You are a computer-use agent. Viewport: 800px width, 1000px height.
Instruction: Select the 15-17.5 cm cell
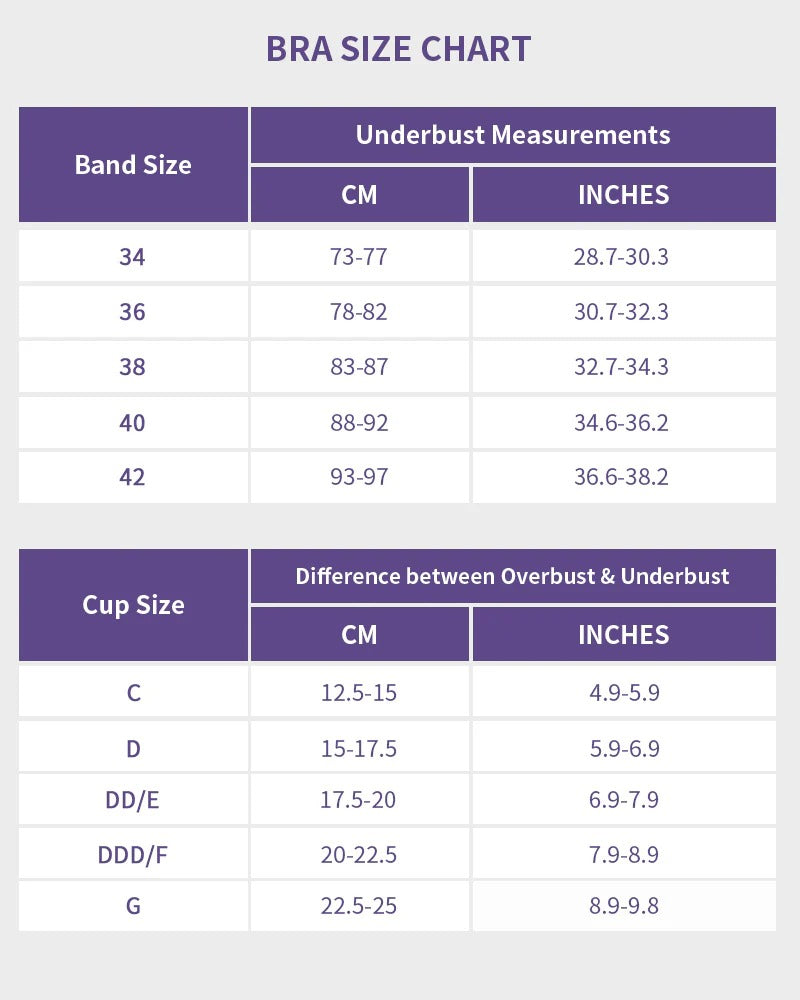coord(359,748)
